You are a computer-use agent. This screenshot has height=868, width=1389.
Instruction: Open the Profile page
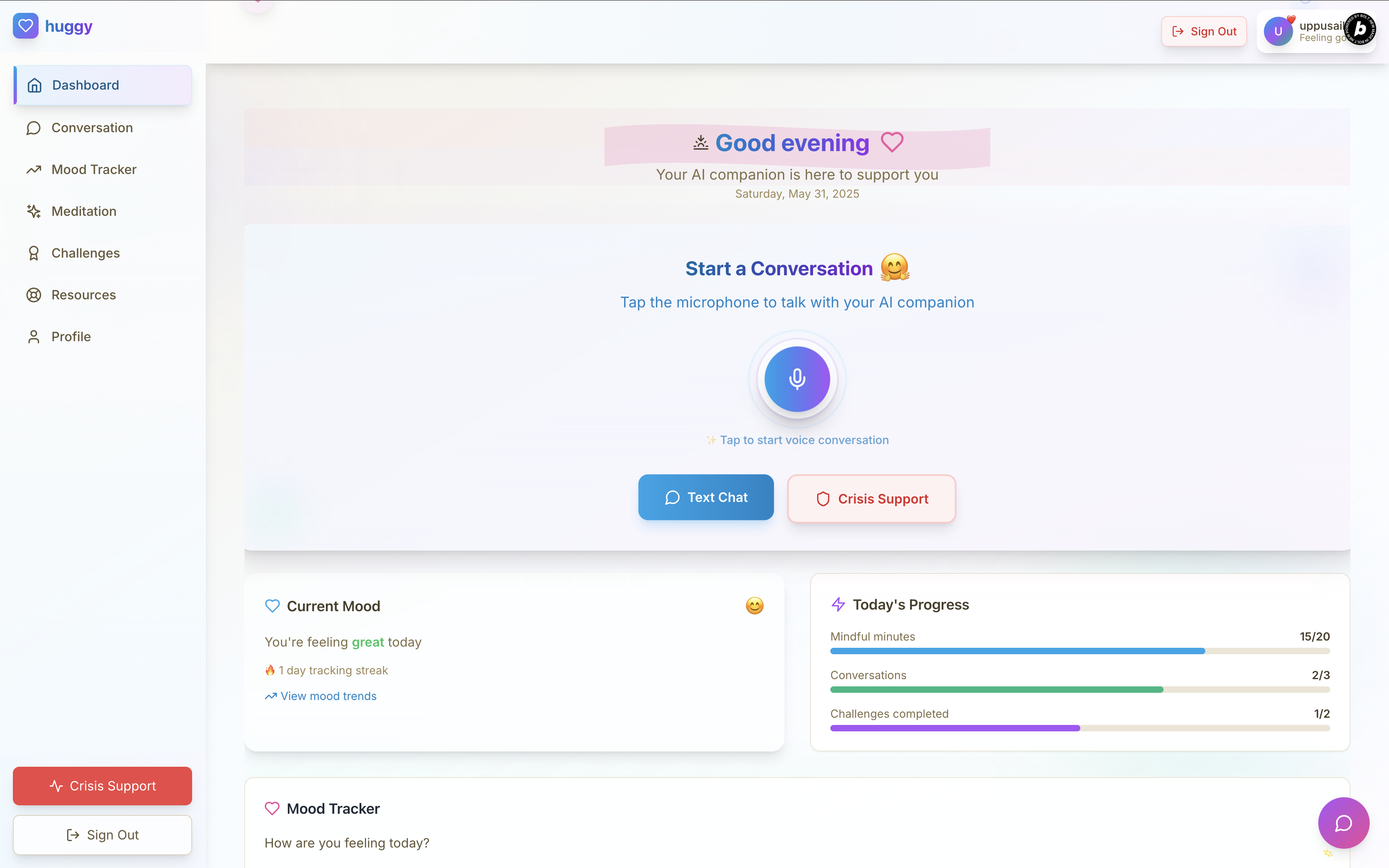[x=71, y=337]
